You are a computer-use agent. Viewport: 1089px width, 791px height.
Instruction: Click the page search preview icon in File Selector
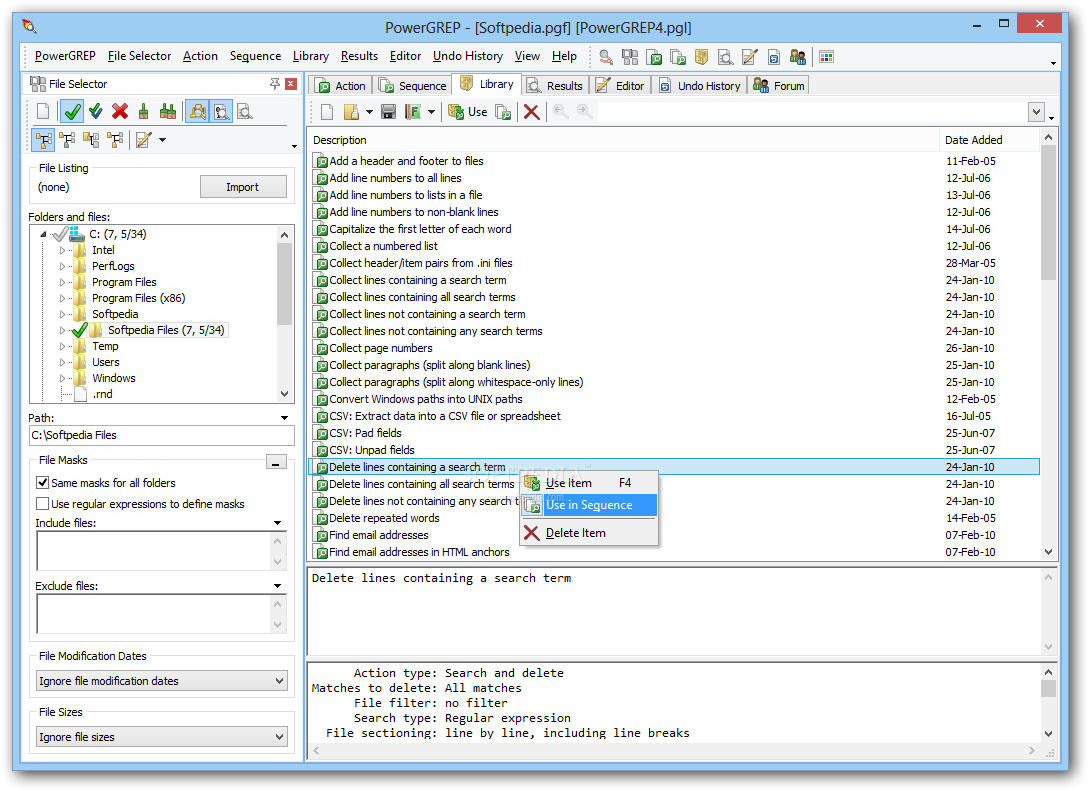point(244,111)
